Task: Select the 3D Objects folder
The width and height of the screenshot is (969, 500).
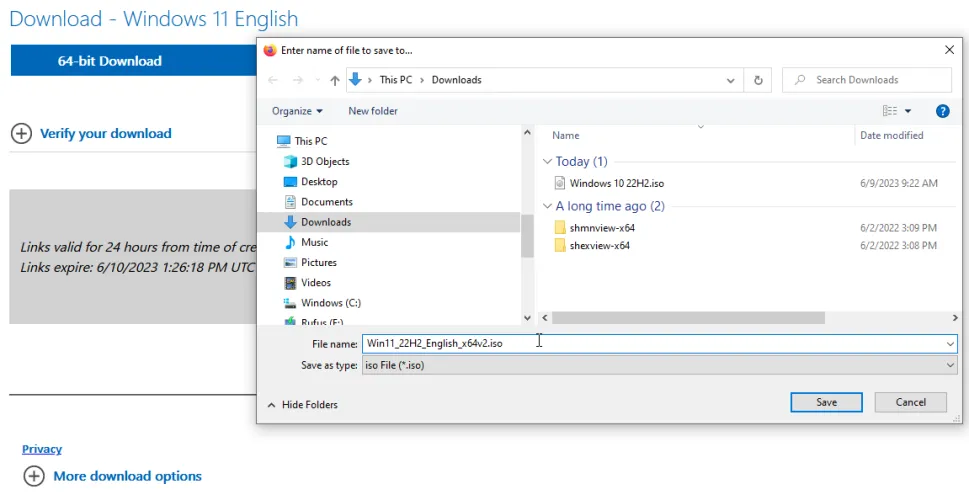Action: pyautogui.click(x=325, y=161)
